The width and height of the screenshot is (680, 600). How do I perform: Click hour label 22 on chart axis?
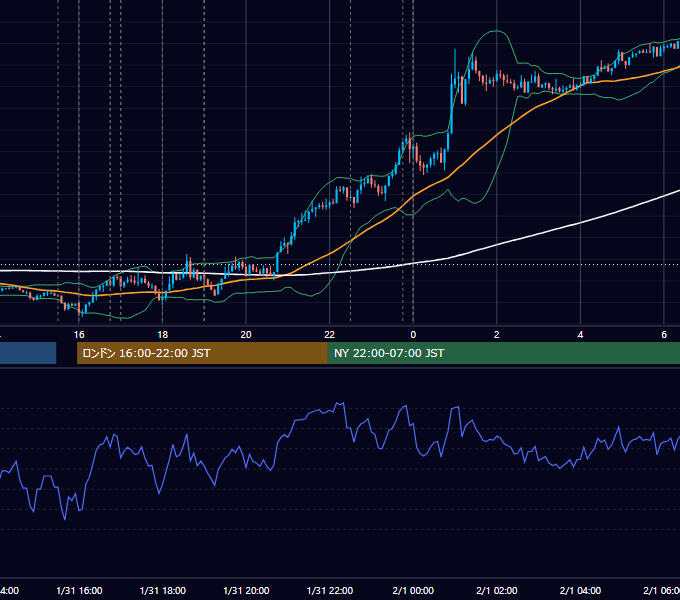click(x=330, y=335)
